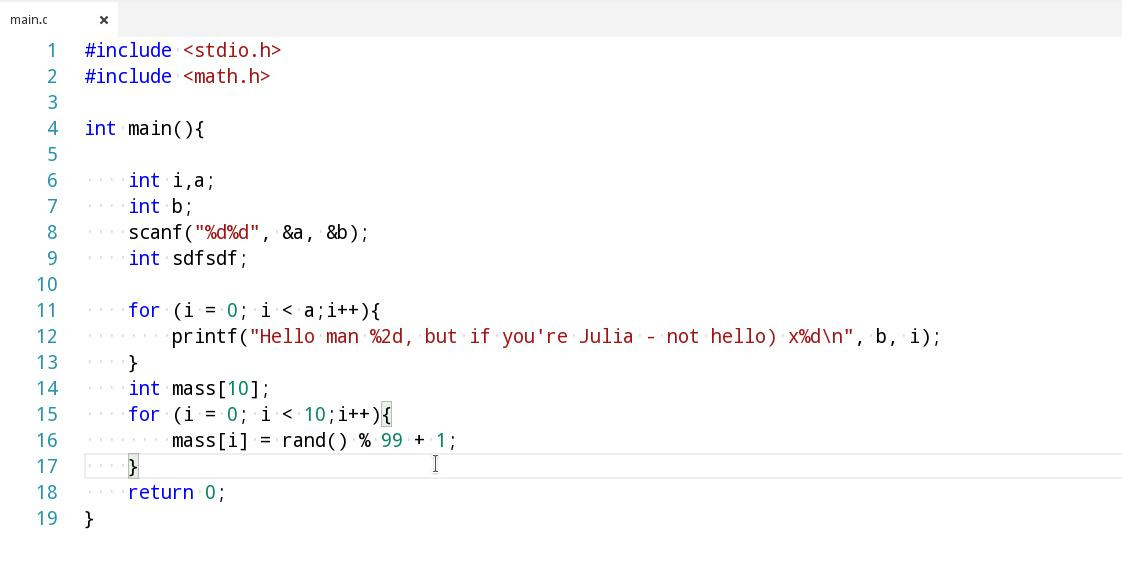This screenshot has height=571, width=1122.
Task: Click the mass[10] array declaration
Action: pyautogui.click(x=199, y=389)
